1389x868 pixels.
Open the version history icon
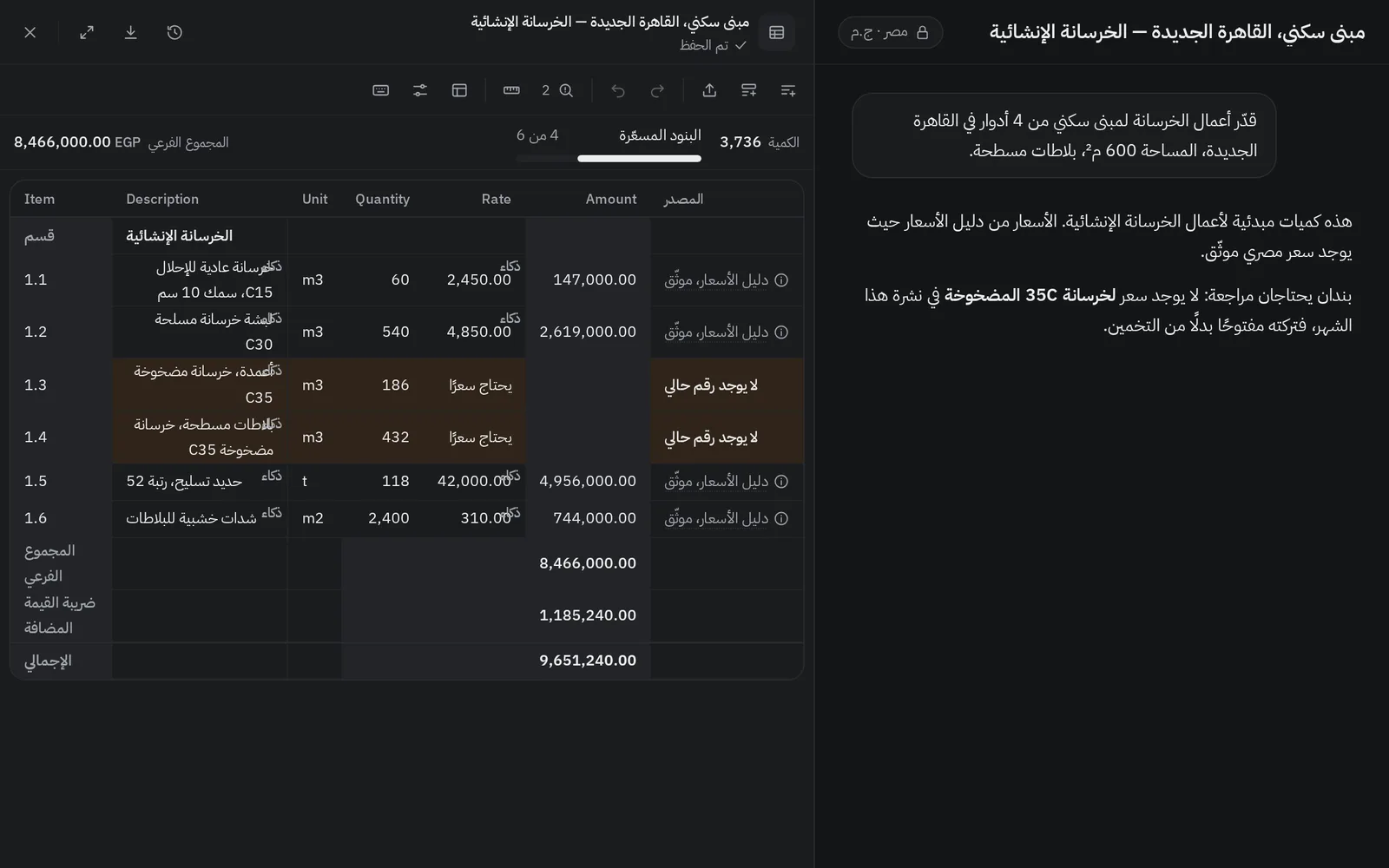(174, 32)
